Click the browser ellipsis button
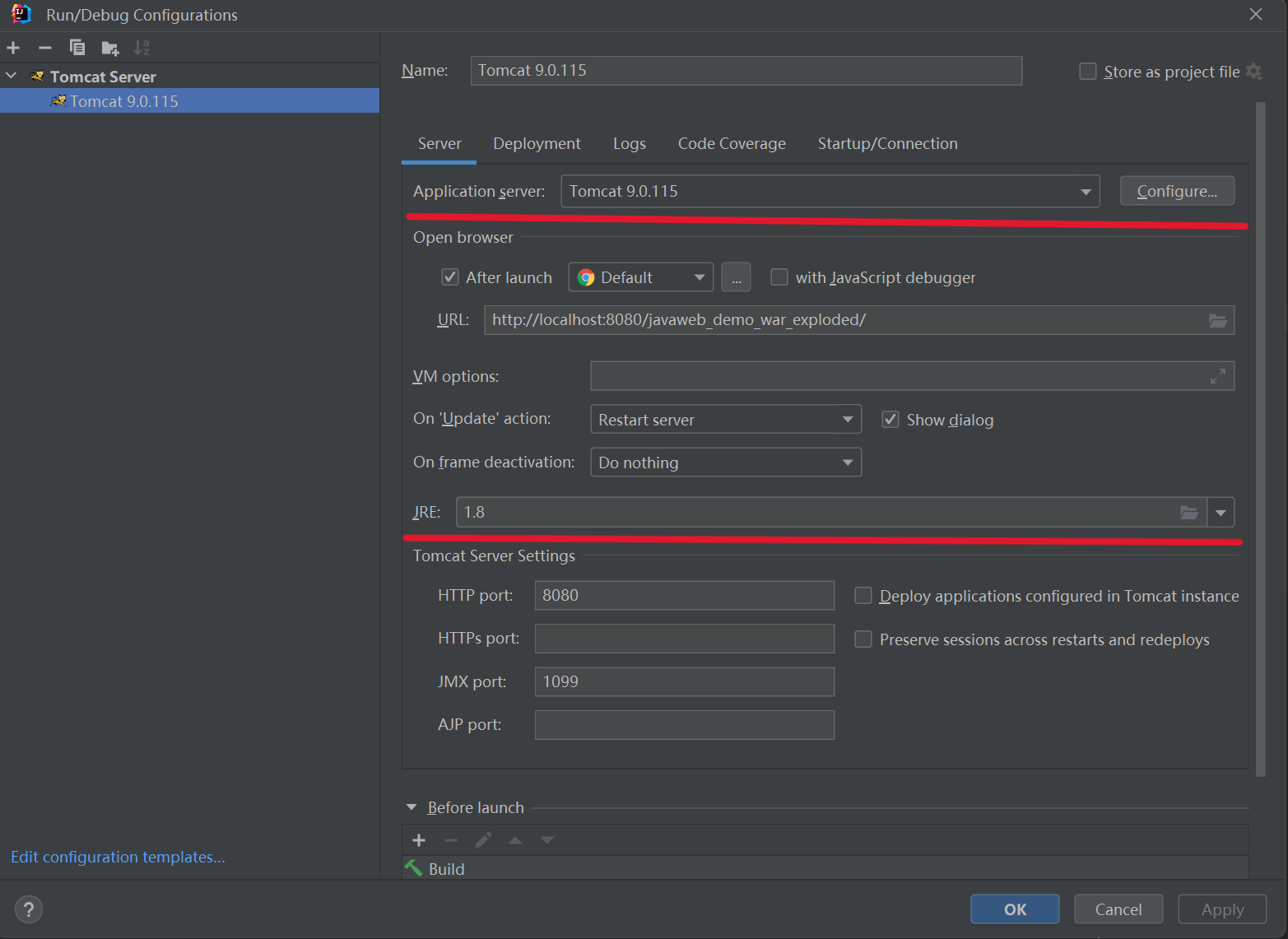The height and width of the screenshot is (939, 1288). pos(737,277)
